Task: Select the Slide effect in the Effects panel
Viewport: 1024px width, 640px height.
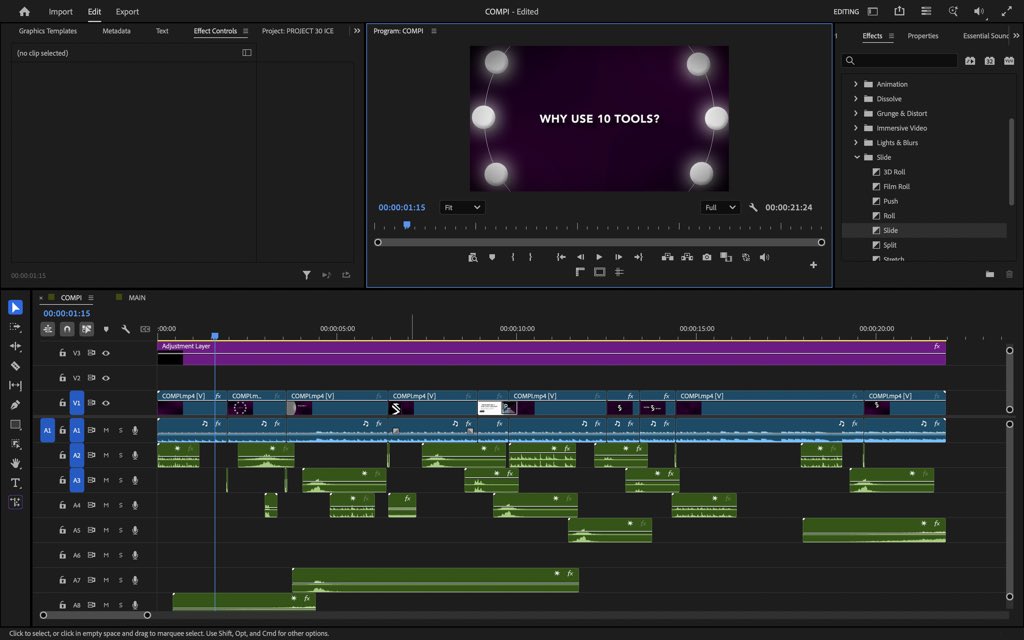Action: click(x=888, y=230)
